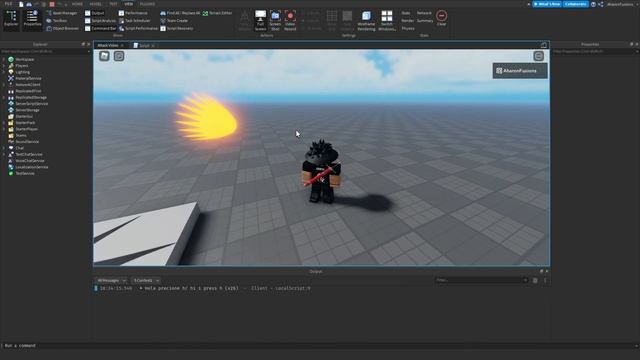Expand the Lighting tree node
Screen dimensions: 640x360
point(4,72)
